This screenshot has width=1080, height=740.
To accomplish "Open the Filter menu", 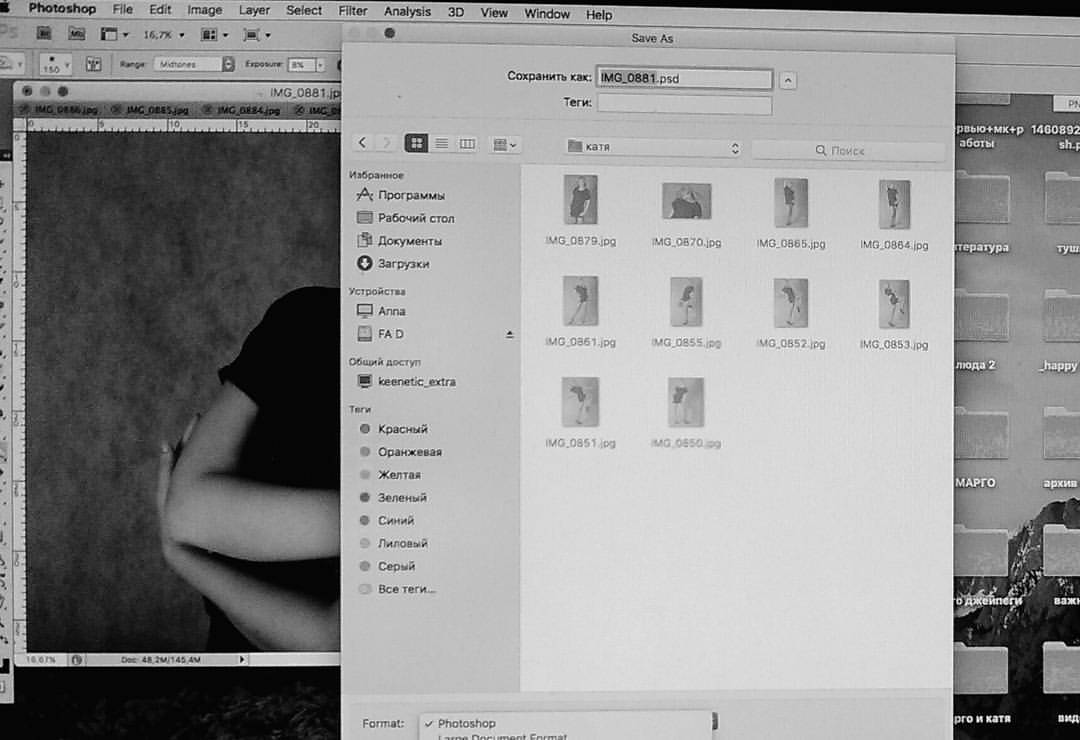I will pos(353,11).
